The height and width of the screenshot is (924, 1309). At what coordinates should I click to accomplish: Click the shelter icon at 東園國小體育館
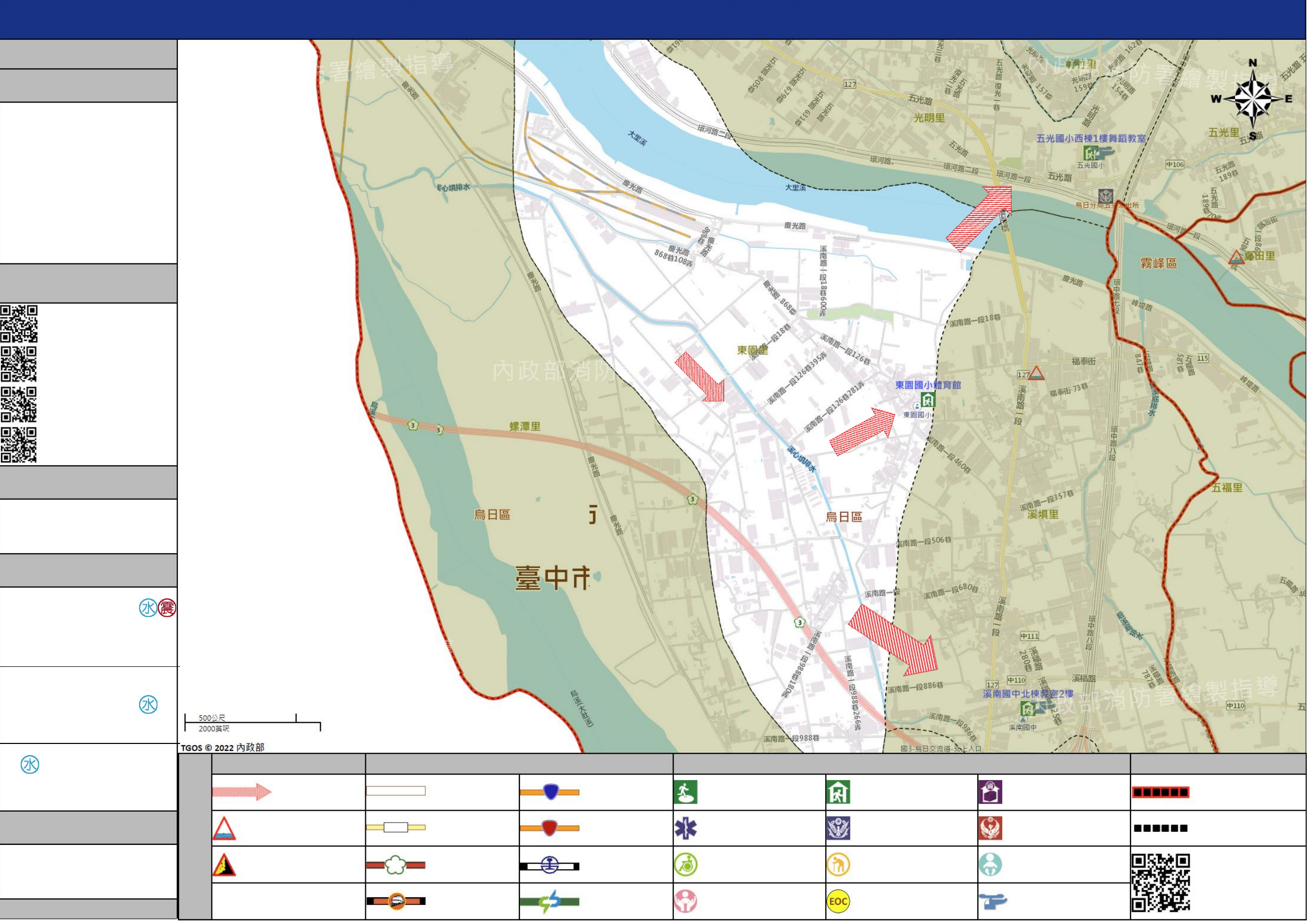pyautogui.click(x=928, y=399)
